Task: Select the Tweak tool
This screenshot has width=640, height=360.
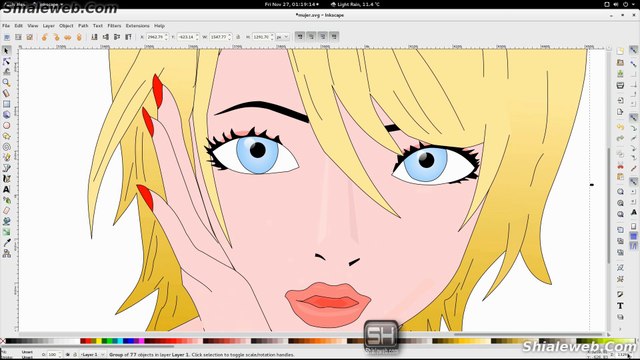Action: 6,72
